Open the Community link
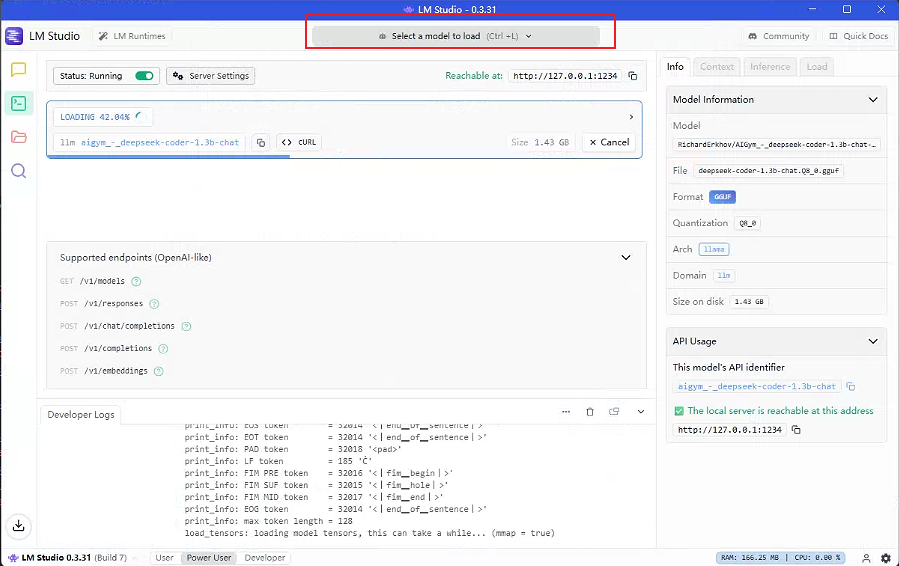Viewport: 899px width, 566px height. click(x=778, y=36)
